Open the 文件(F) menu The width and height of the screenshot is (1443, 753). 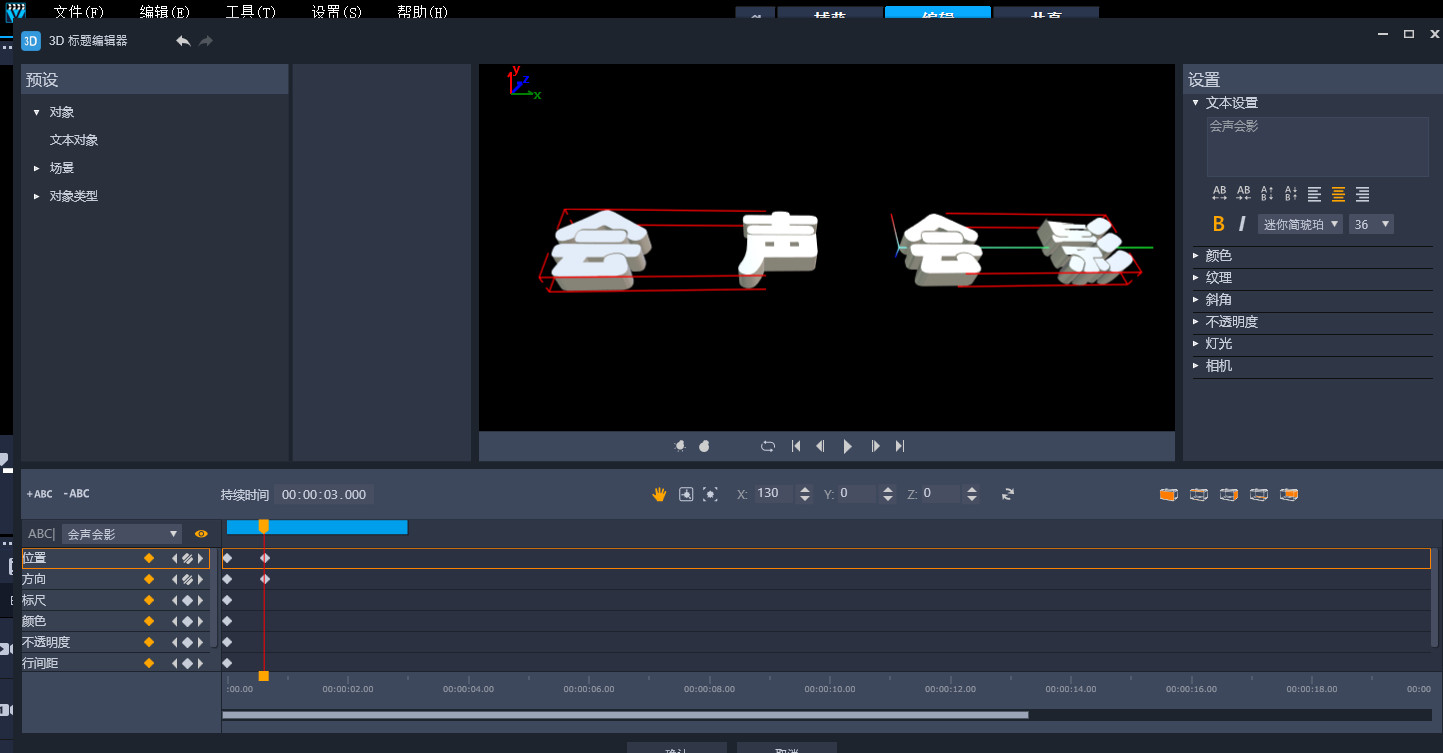(x=79, y=12)
